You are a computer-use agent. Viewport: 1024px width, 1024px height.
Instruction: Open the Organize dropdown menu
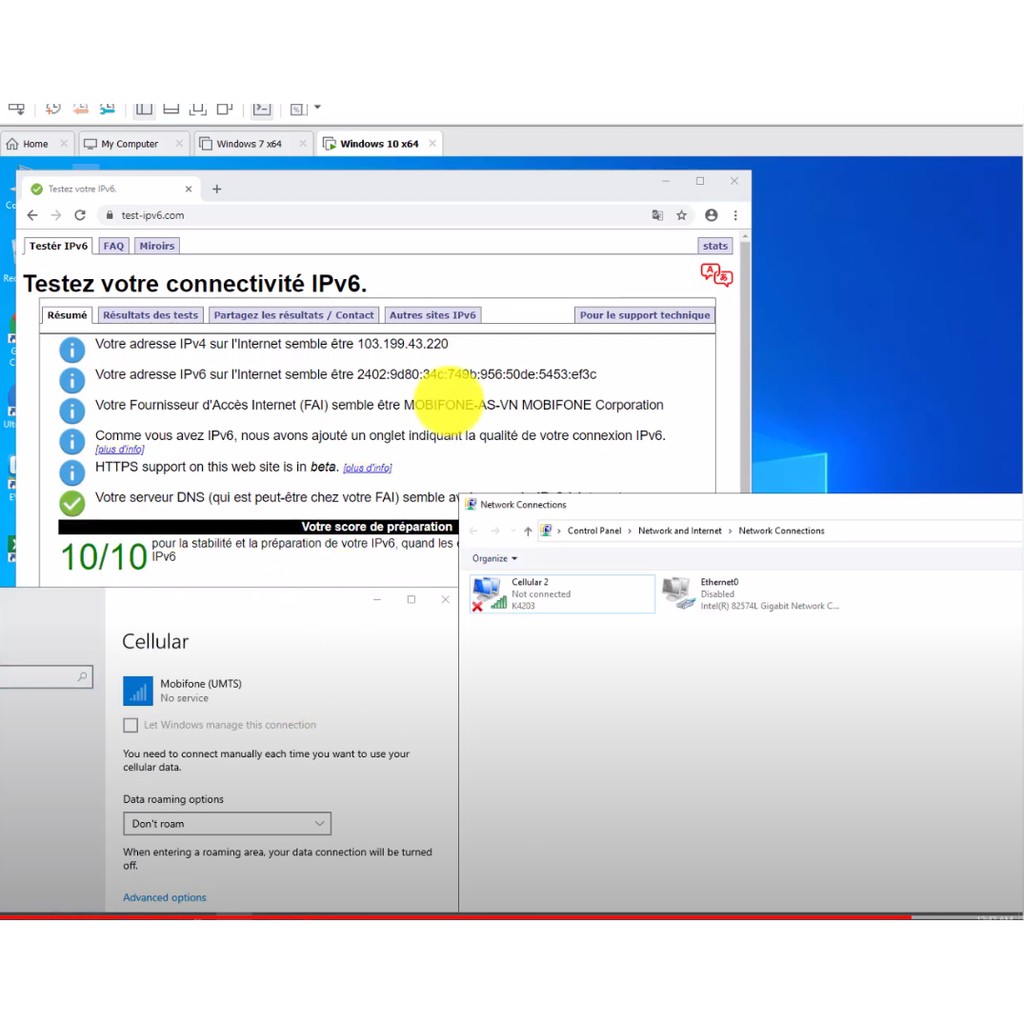pos(495,558)
